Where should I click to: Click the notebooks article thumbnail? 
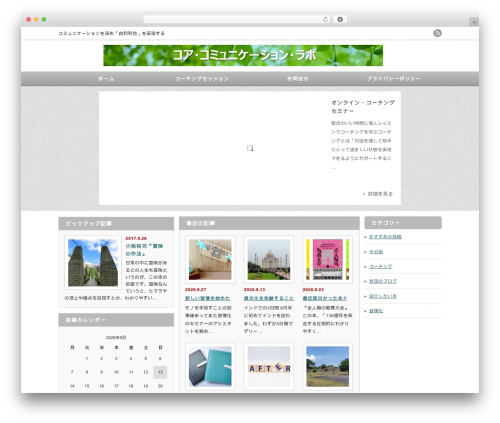click(210, 366)
